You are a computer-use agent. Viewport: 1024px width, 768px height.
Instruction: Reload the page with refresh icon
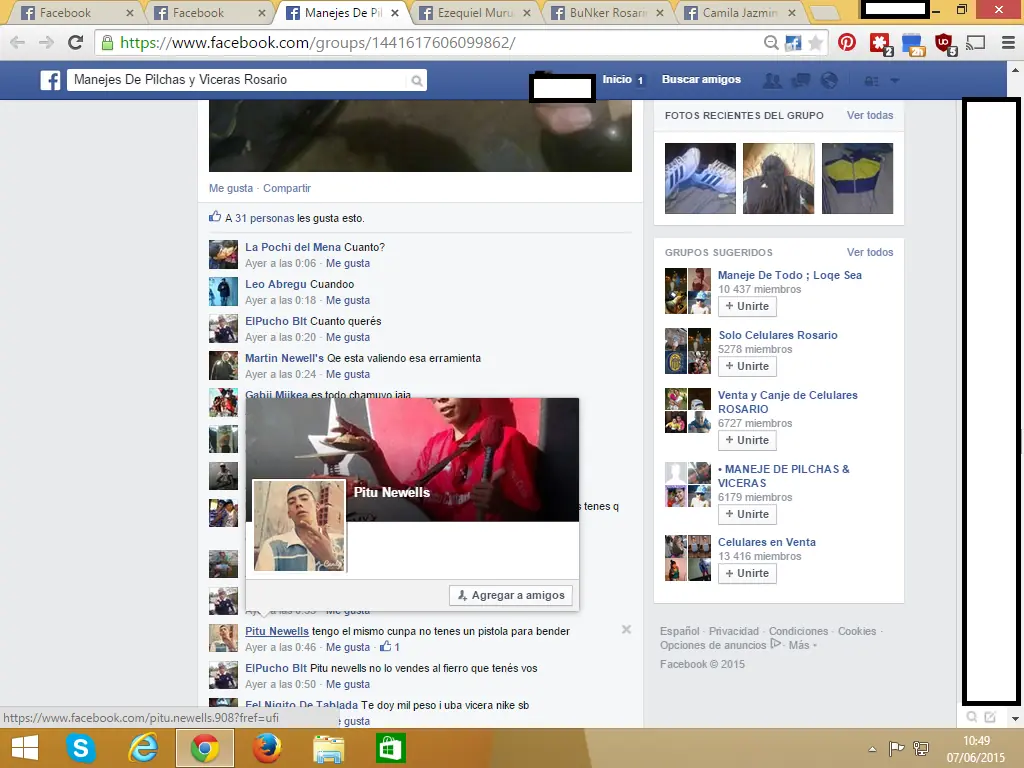(x=76, y=42)
